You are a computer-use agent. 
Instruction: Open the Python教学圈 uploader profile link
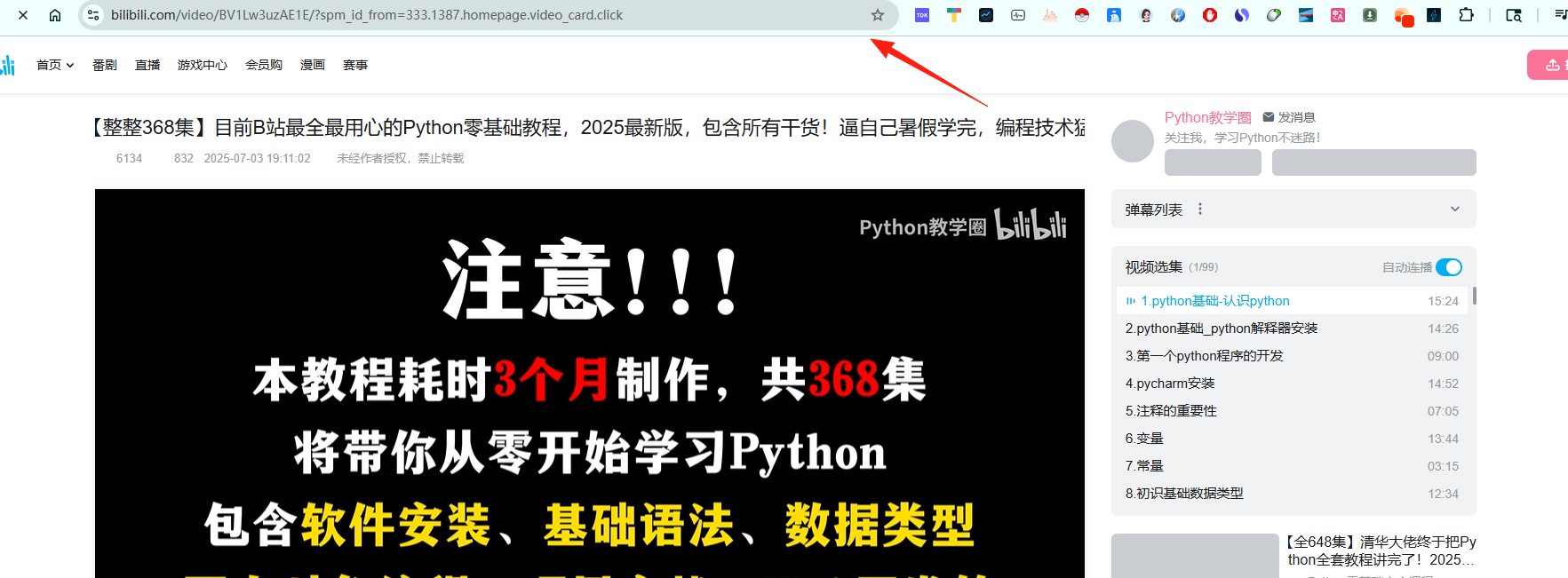pos(1207,117)
